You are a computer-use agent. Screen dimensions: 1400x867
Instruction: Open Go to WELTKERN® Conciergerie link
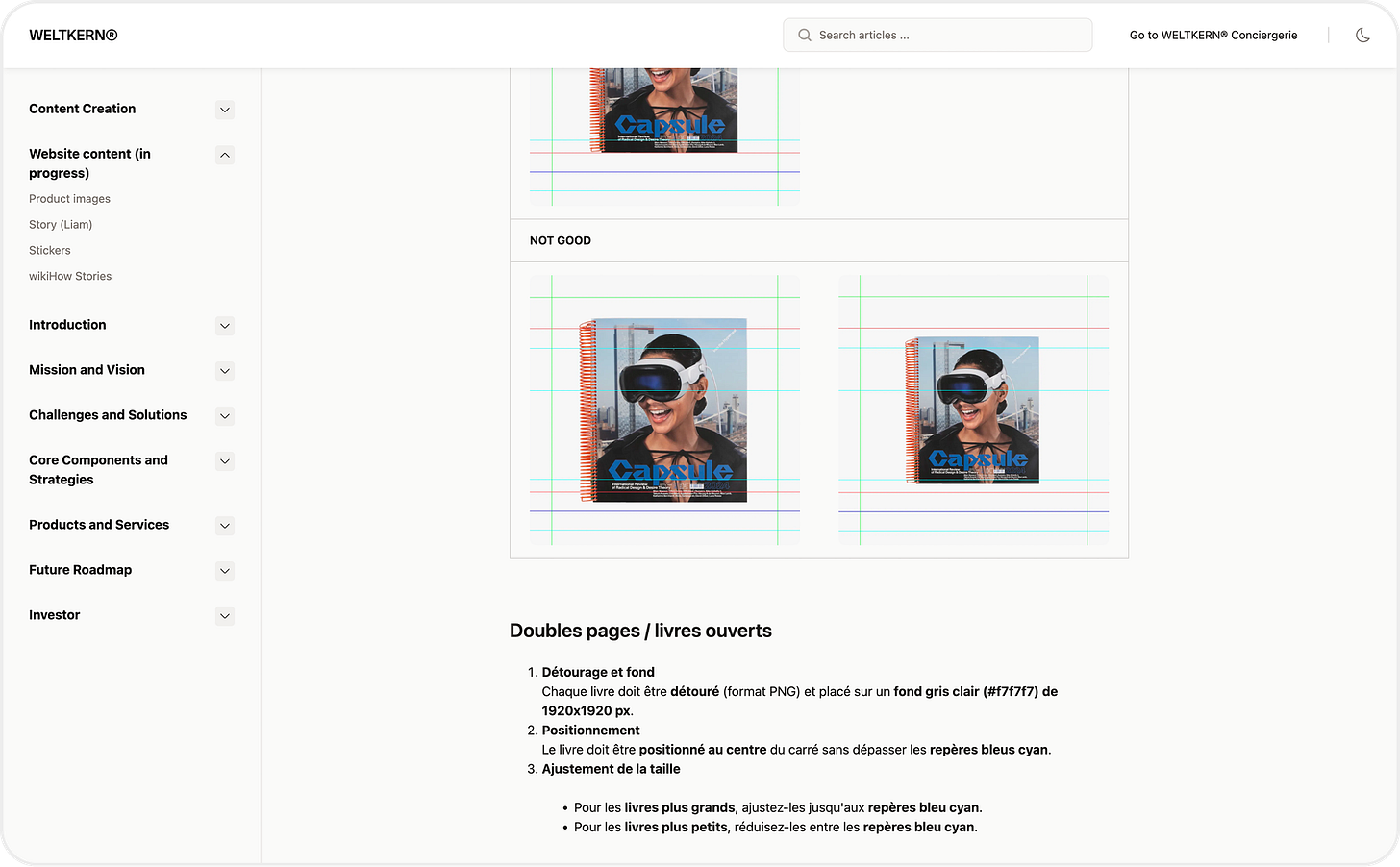tap(1213, 36)
